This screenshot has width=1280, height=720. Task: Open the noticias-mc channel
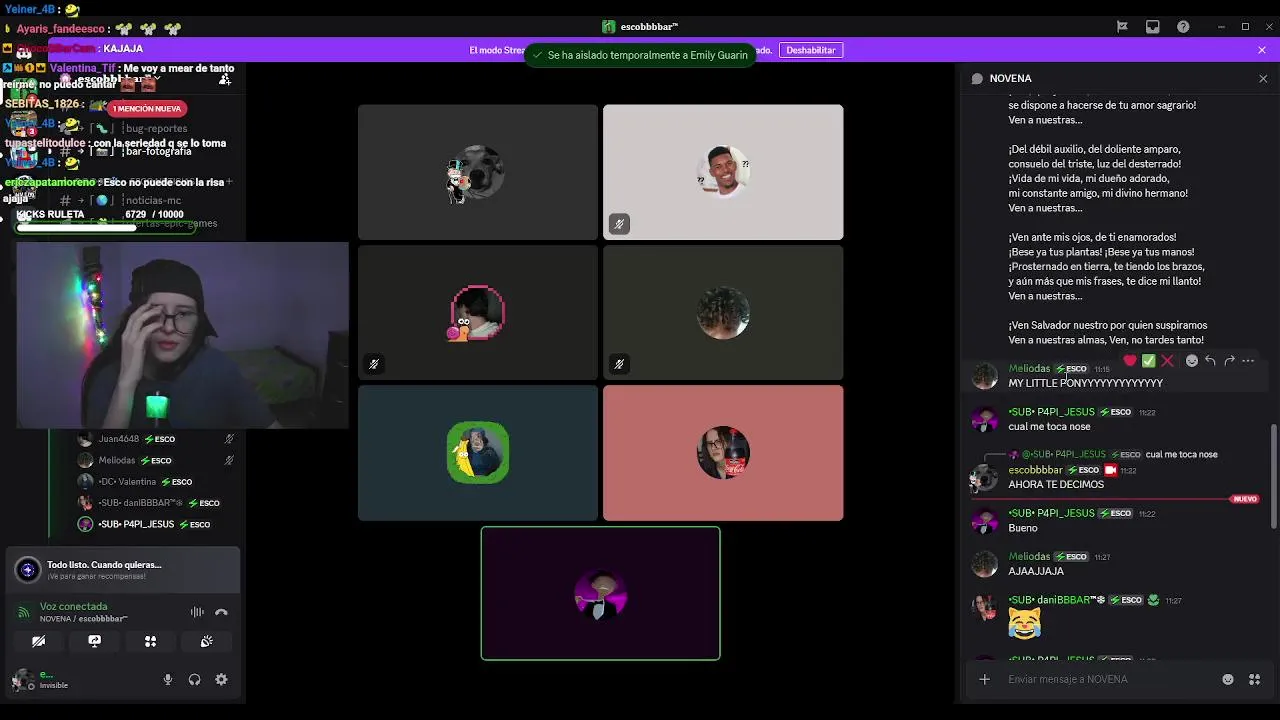[x=152, y=201]
